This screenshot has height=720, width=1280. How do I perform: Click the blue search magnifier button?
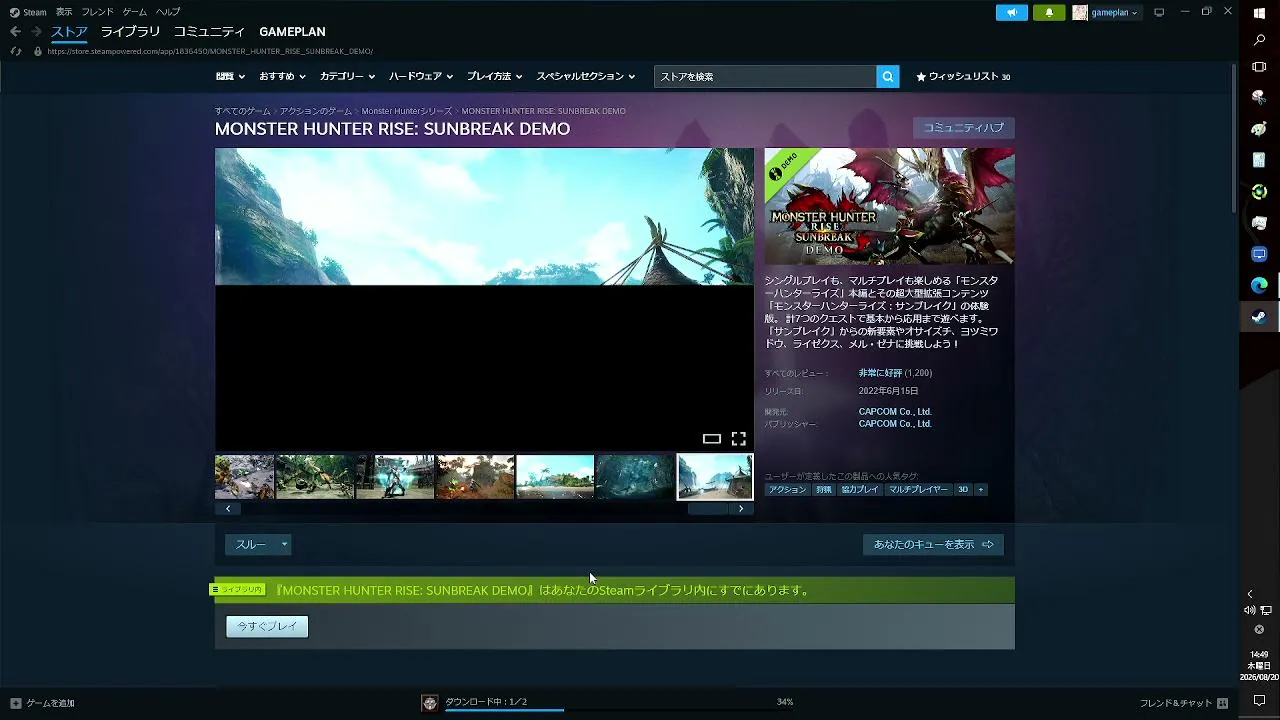click(887, 76)
